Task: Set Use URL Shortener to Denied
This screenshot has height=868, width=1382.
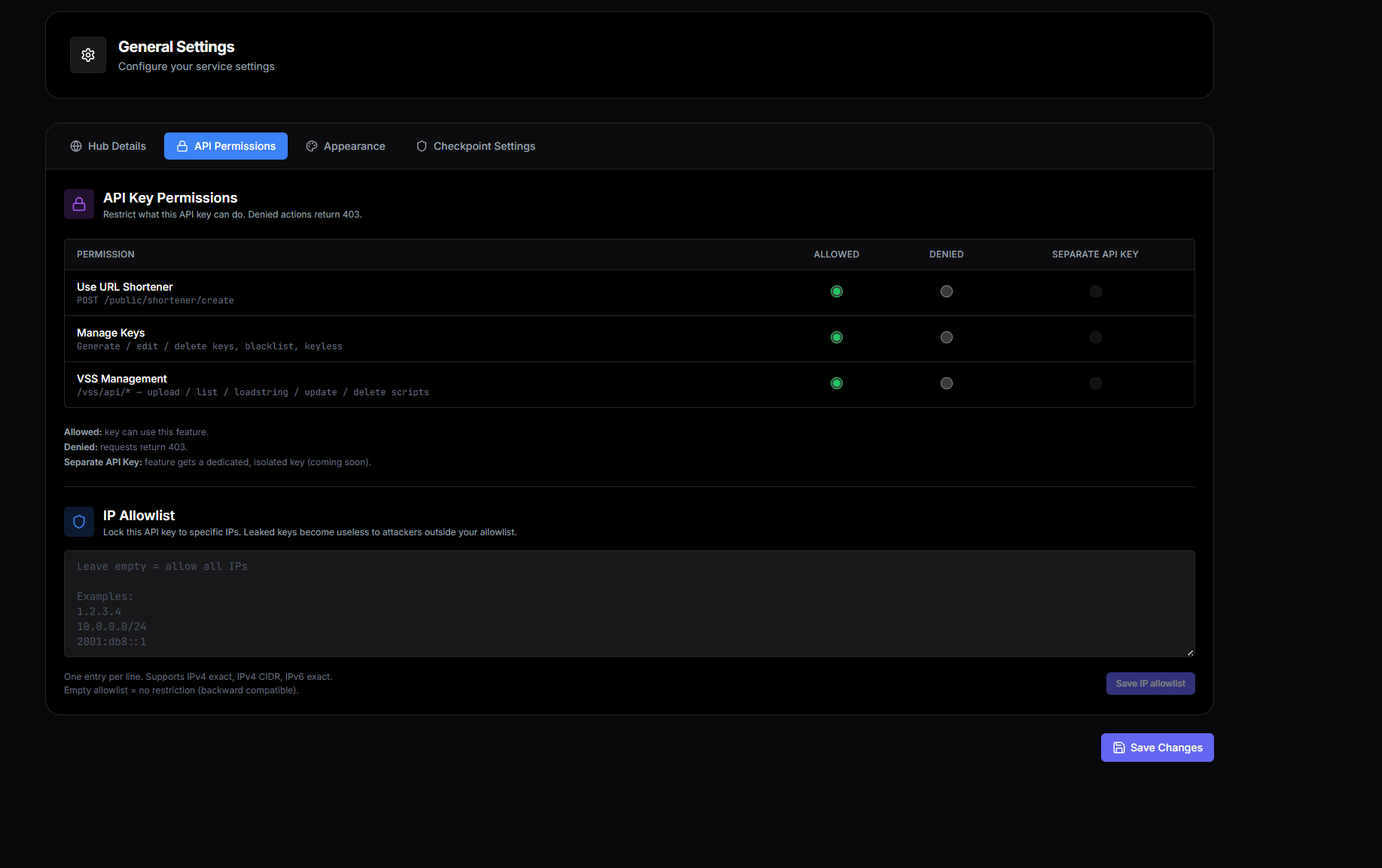Action: pyautogui.click(x=947, y=291)
